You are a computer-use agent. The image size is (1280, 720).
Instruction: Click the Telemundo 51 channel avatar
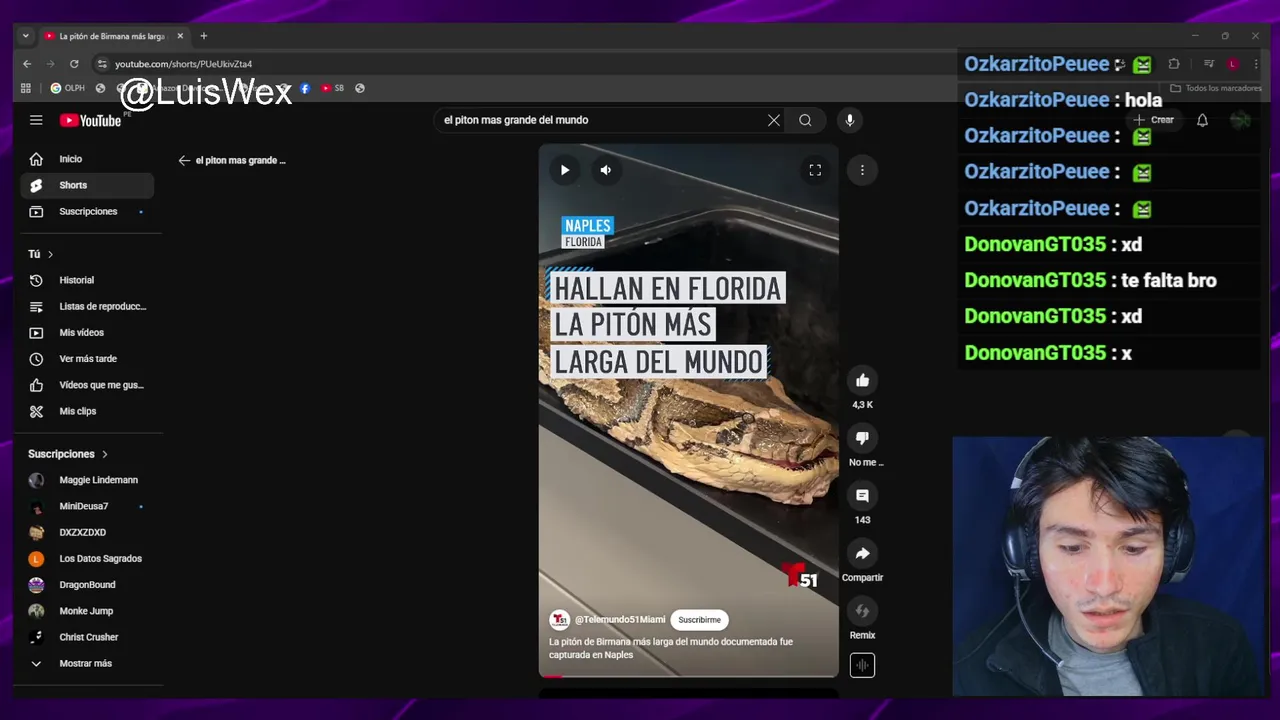[x=560, y=620]
